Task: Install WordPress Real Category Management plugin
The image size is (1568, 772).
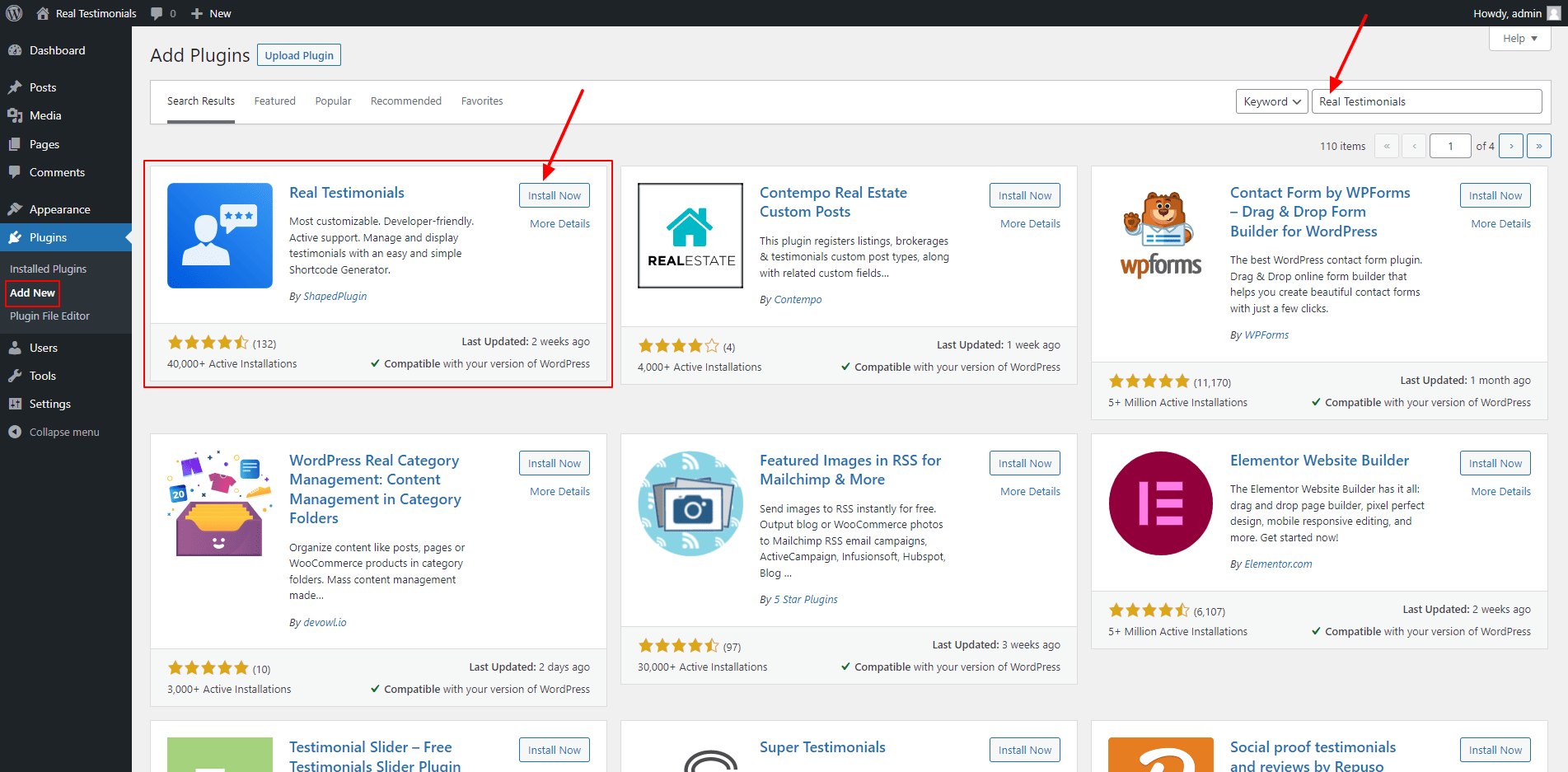Action: point(555,463)
